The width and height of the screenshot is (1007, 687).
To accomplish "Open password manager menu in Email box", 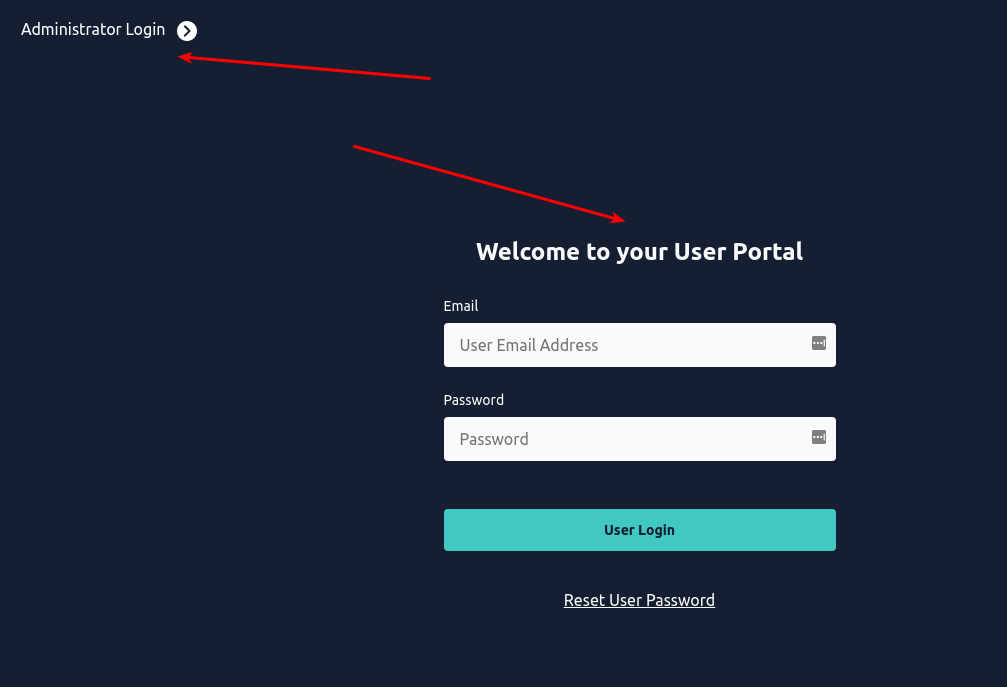I will 818,343.
